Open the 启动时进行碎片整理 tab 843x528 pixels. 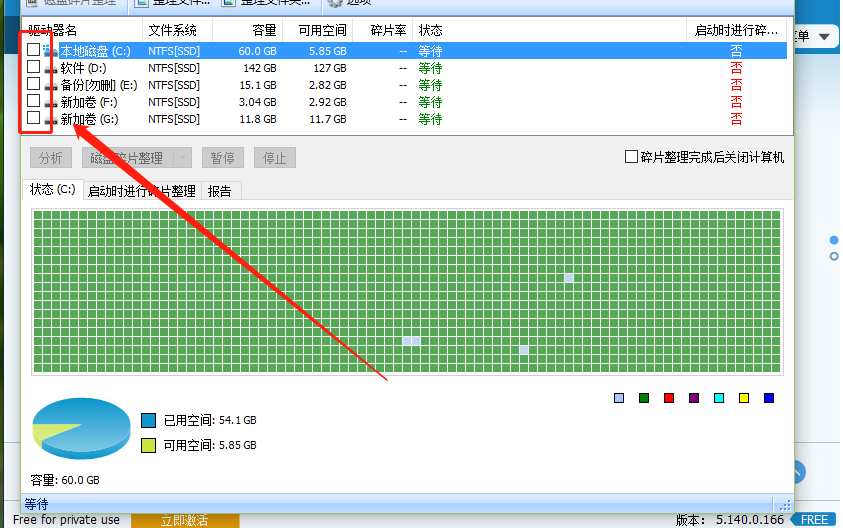tap(142, 191)
